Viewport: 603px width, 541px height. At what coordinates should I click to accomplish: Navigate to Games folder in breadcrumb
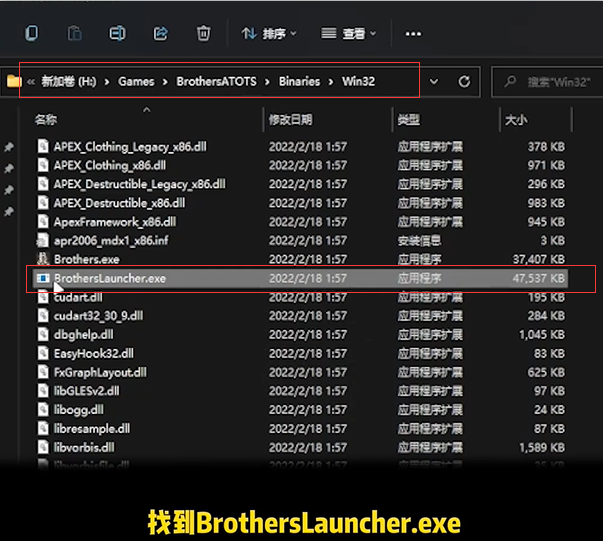(136, 82)
